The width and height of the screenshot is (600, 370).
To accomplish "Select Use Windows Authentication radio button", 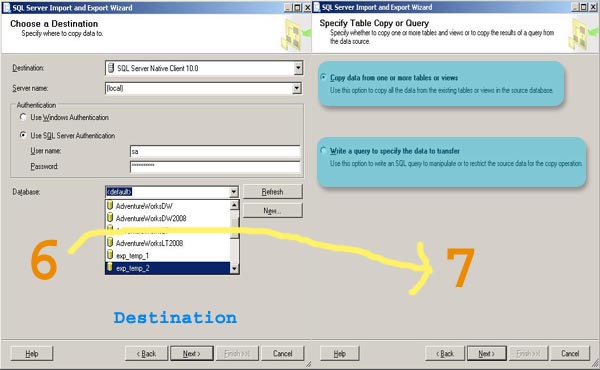I will pos(23,117).
